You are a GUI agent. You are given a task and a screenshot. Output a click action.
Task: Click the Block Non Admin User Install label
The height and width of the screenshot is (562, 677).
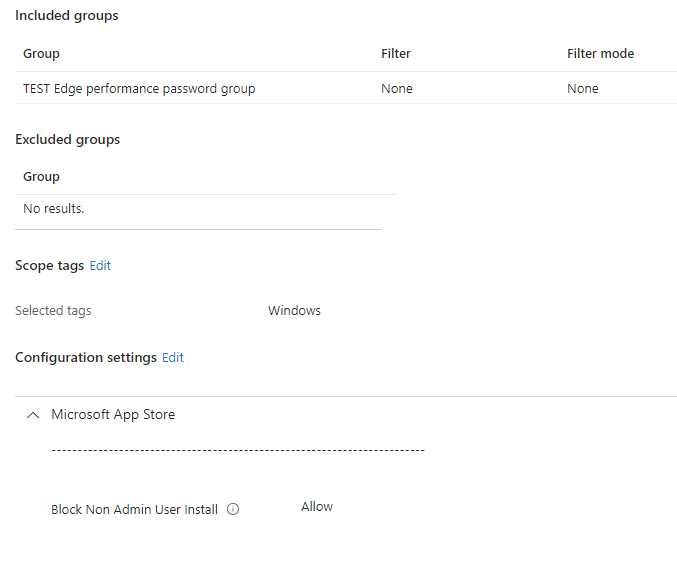pos(134,510)
